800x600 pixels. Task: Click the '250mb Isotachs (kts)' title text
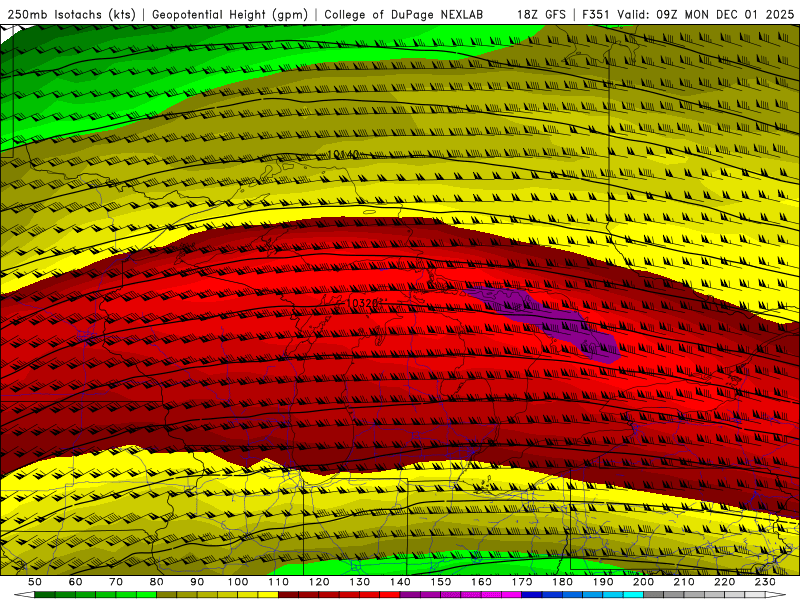[71, 15]
